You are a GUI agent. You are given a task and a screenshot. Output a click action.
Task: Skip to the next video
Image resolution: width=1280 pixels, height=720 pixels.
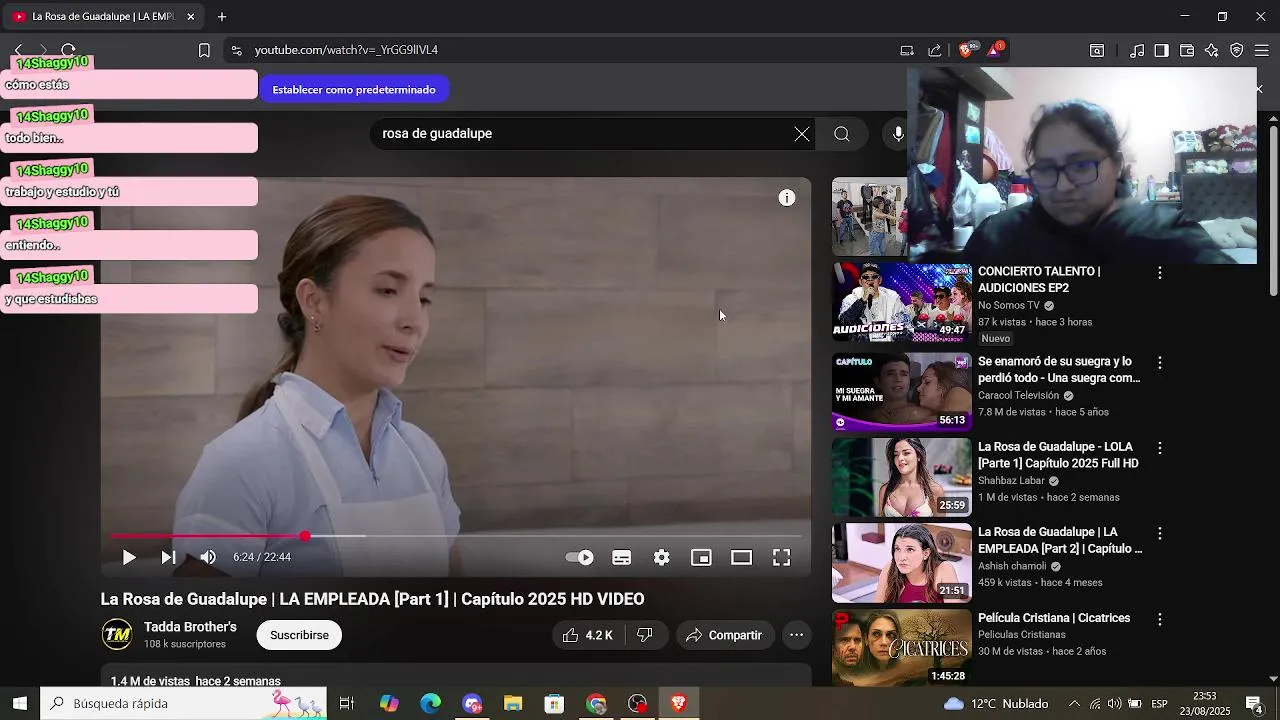[x=169, y=557]
